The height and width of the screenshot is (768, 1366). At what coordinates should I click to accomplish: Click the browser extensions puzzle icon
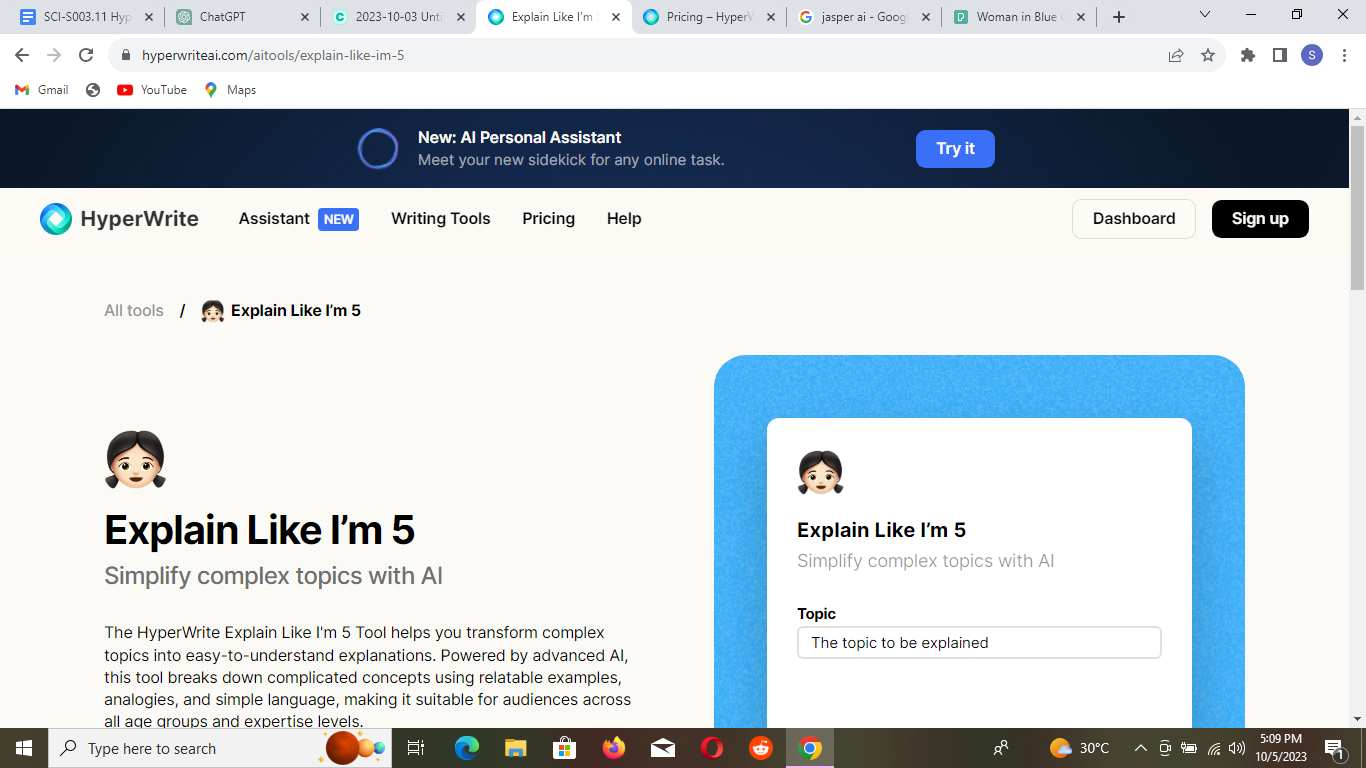click(x=1247, y=55)
